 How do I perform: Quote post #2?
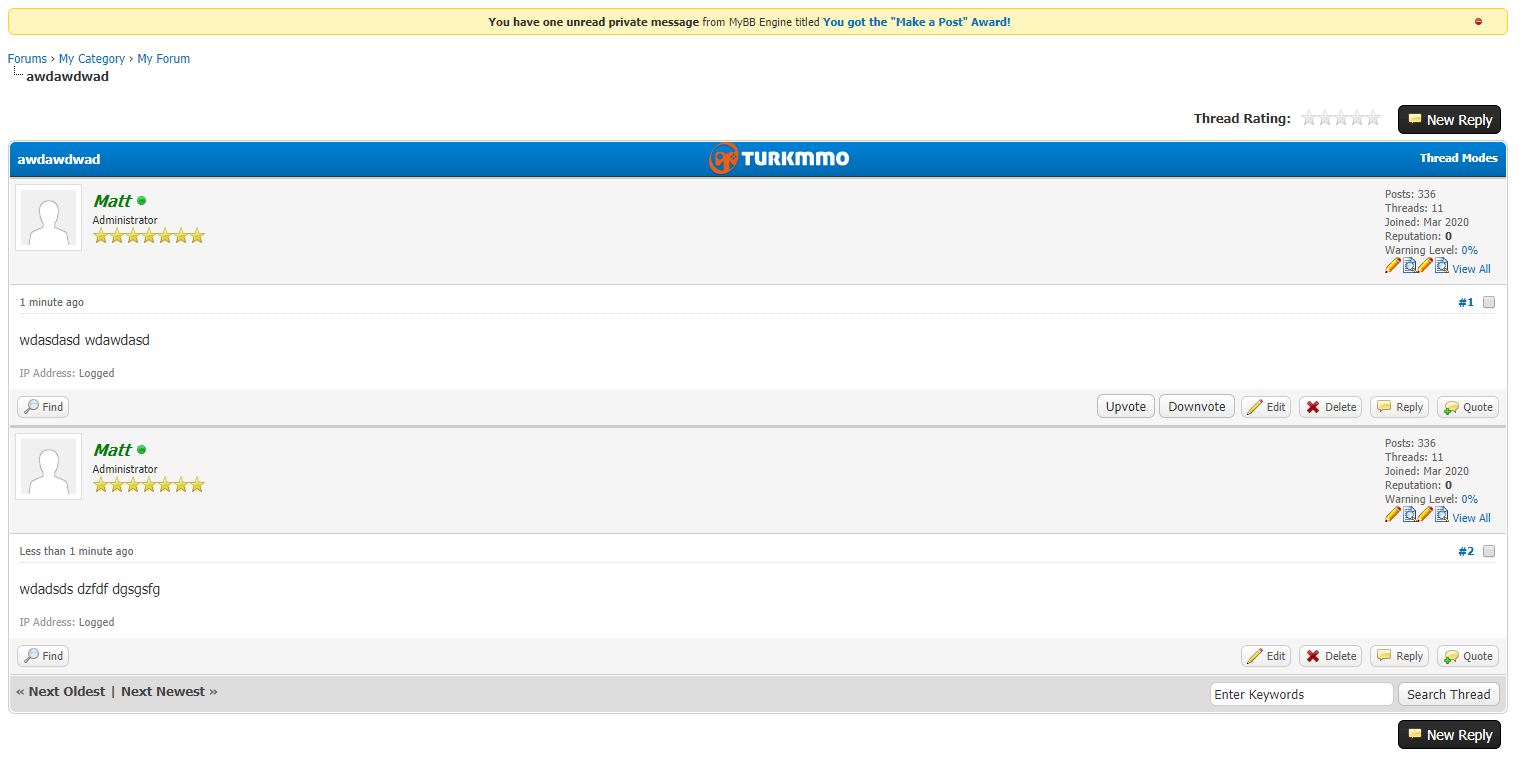1468,656
